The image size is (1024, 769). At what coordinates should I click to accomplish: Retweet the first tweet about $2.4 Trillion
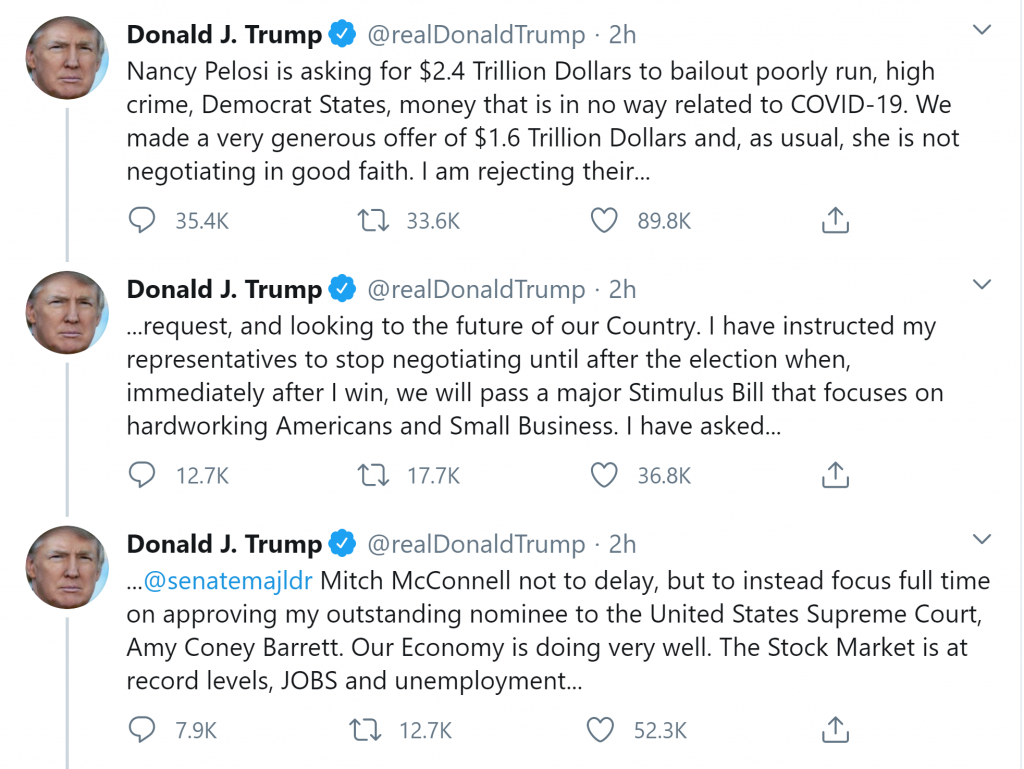coord(371,220)
